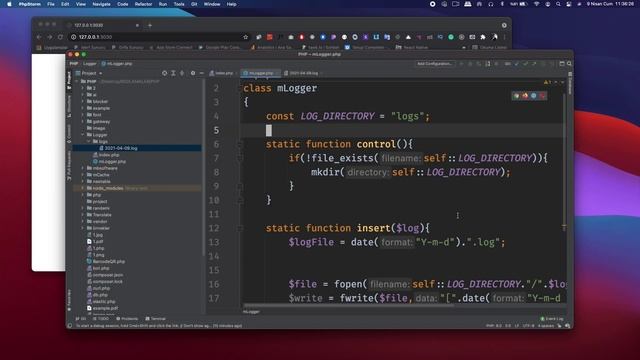Open the Apple menu
Image resolution: width=640 pixels, height=360 pixels.
coord(9,4)
